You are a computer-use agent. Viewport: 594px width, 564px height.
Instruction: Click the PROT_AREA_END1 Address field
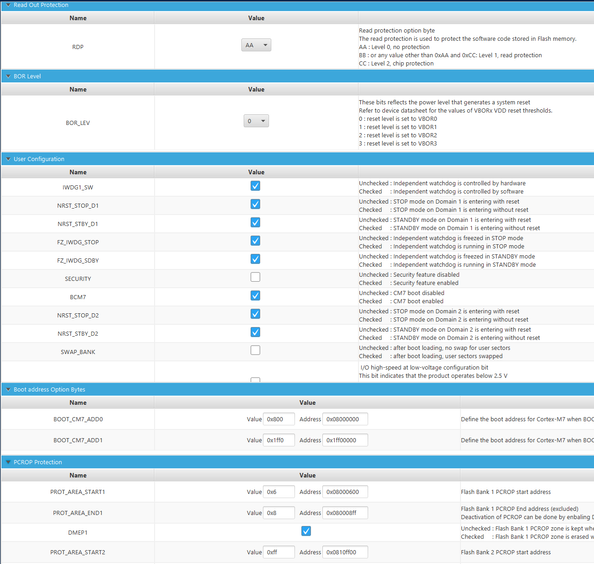(345, 513)
